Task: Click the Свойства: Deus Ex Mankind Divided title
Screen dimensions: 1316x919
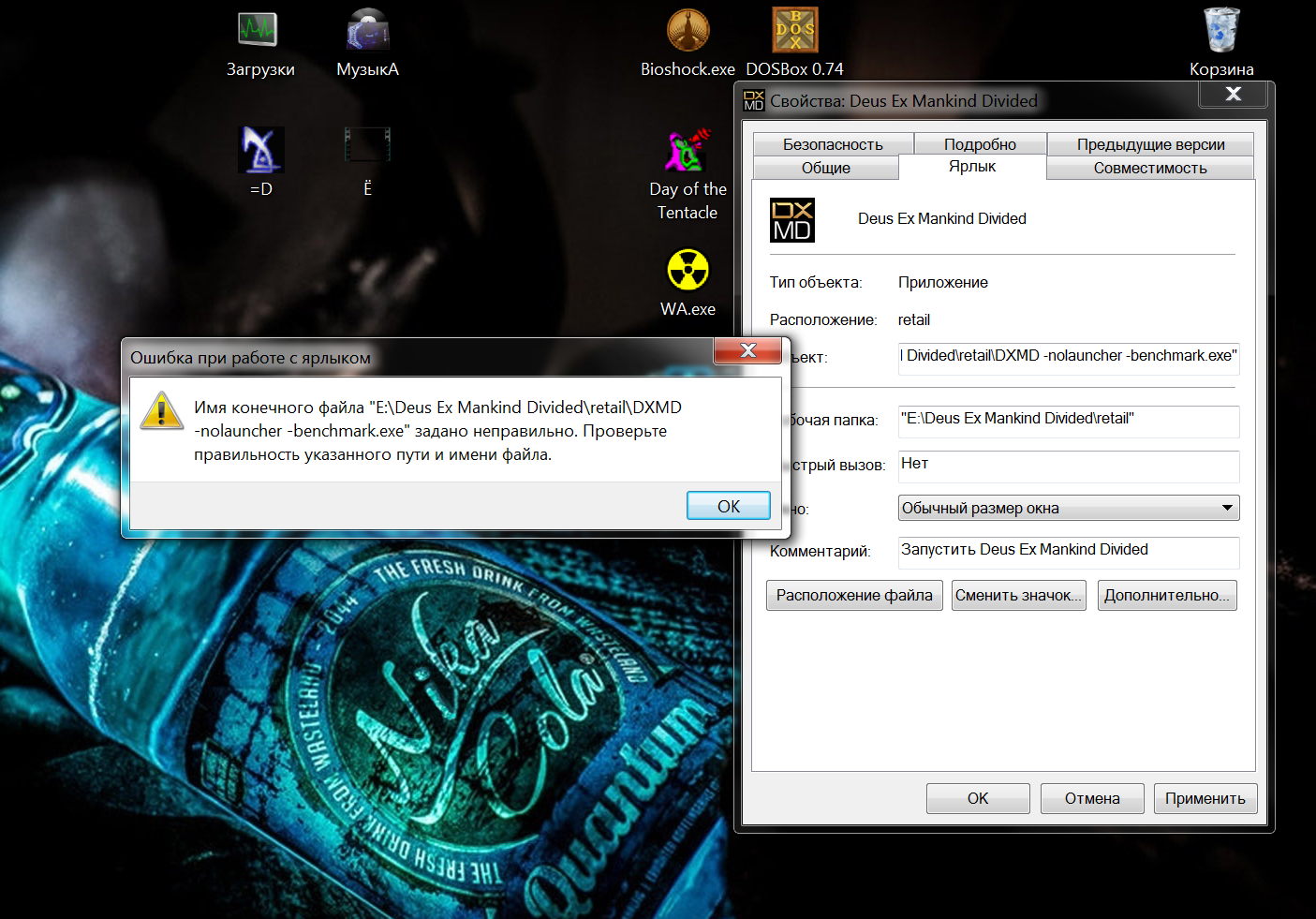Action: click(904, 100)
